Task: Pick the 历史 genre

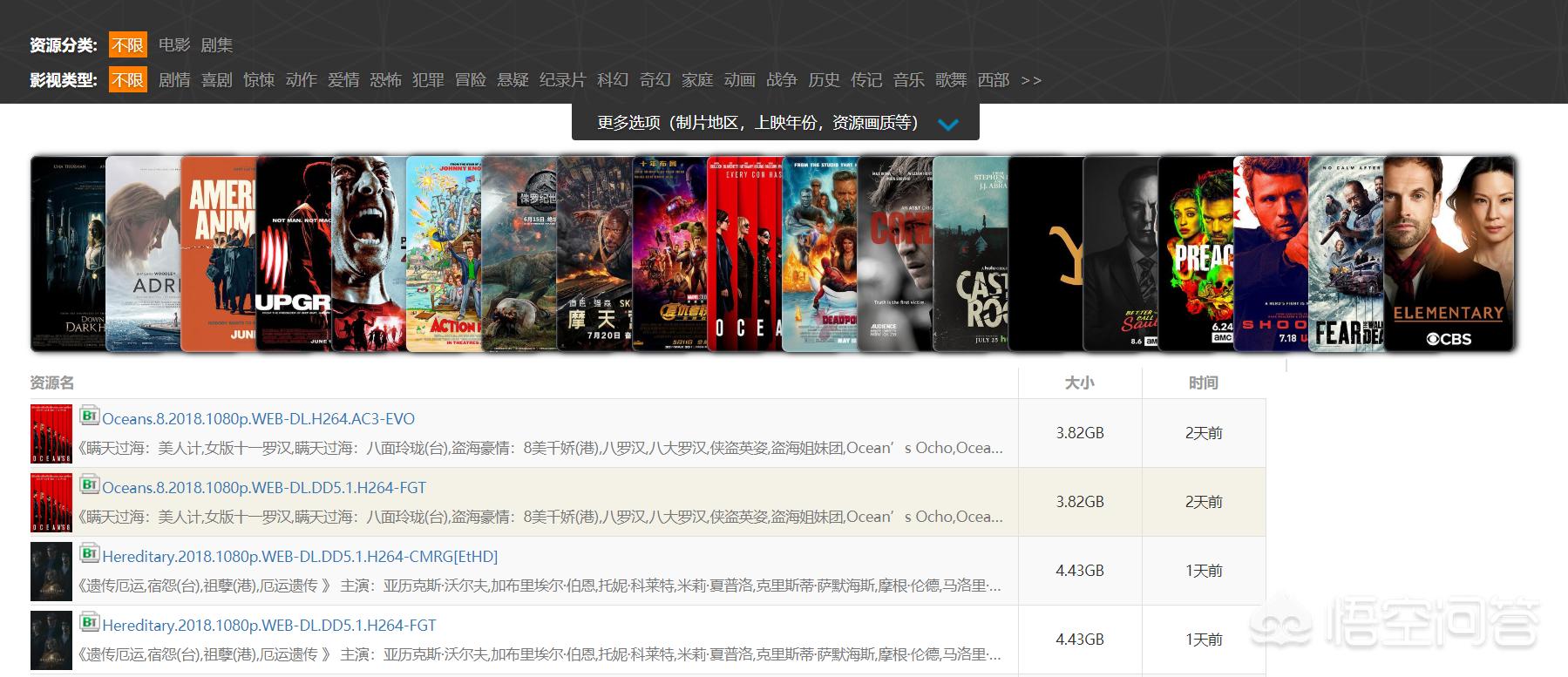Action: 825,80
